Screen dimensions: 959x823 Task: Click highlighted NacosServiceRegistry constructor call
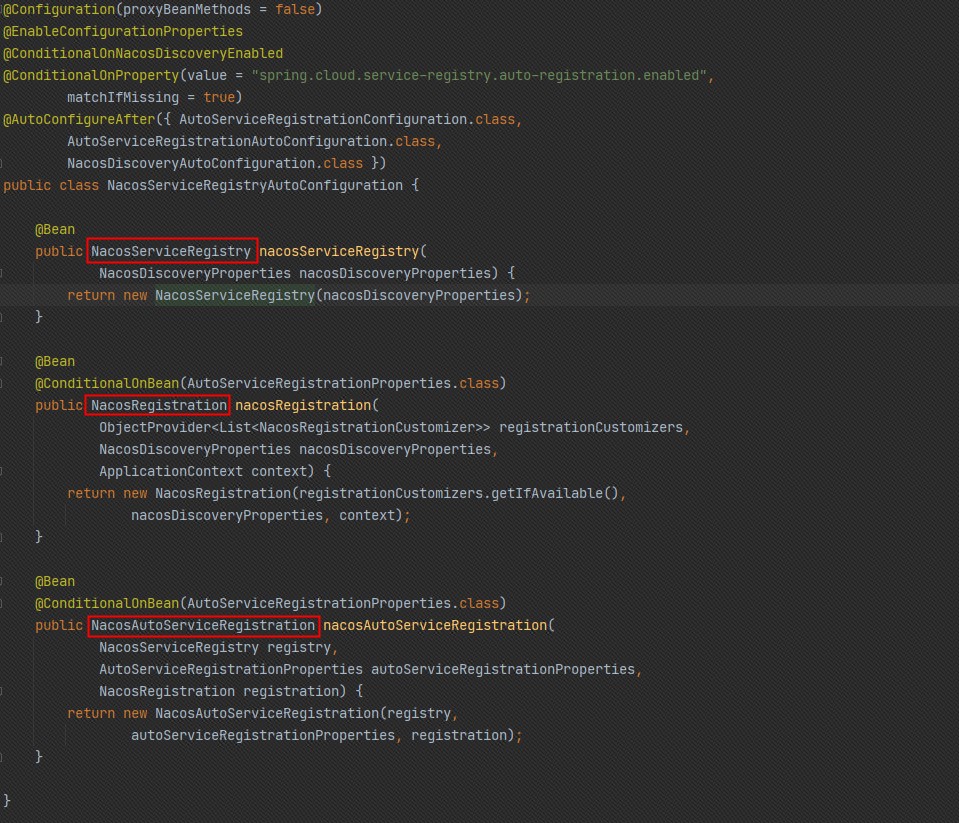point(235,295)
